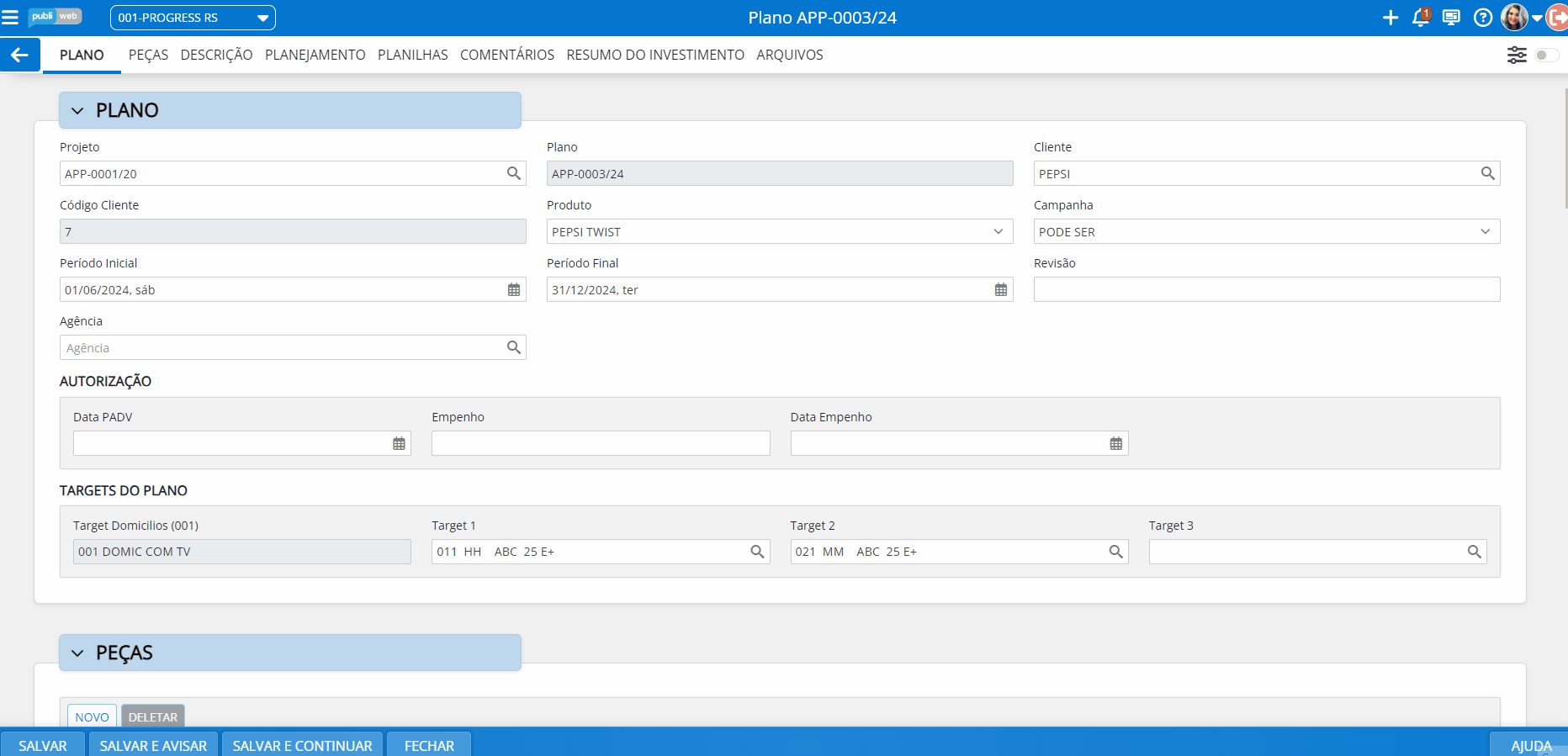Open the COMENTÁRIOS tab
Screen dimensions: 1568x756
(x=507, y=55)
